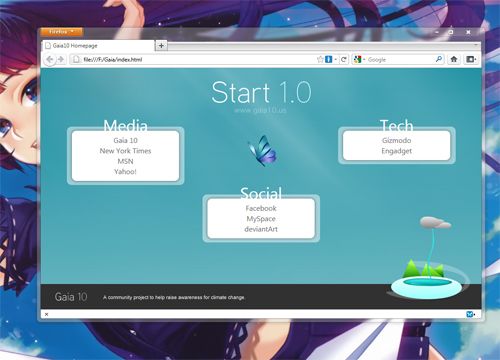500x360 pixels.
Task: Select the Gaia10 Homepage tab
Action: pos(98,46)
